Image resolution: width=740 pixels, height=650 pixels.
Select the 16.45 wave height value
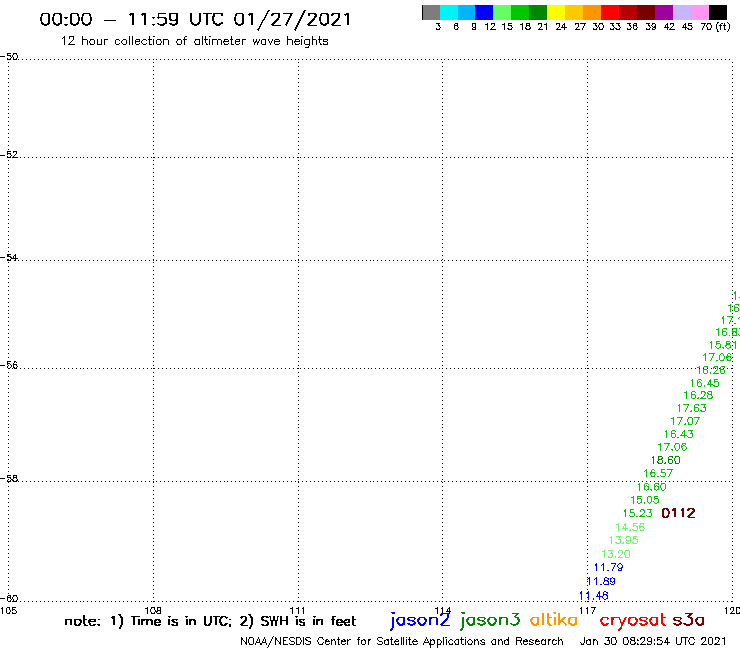coord(705,383)
